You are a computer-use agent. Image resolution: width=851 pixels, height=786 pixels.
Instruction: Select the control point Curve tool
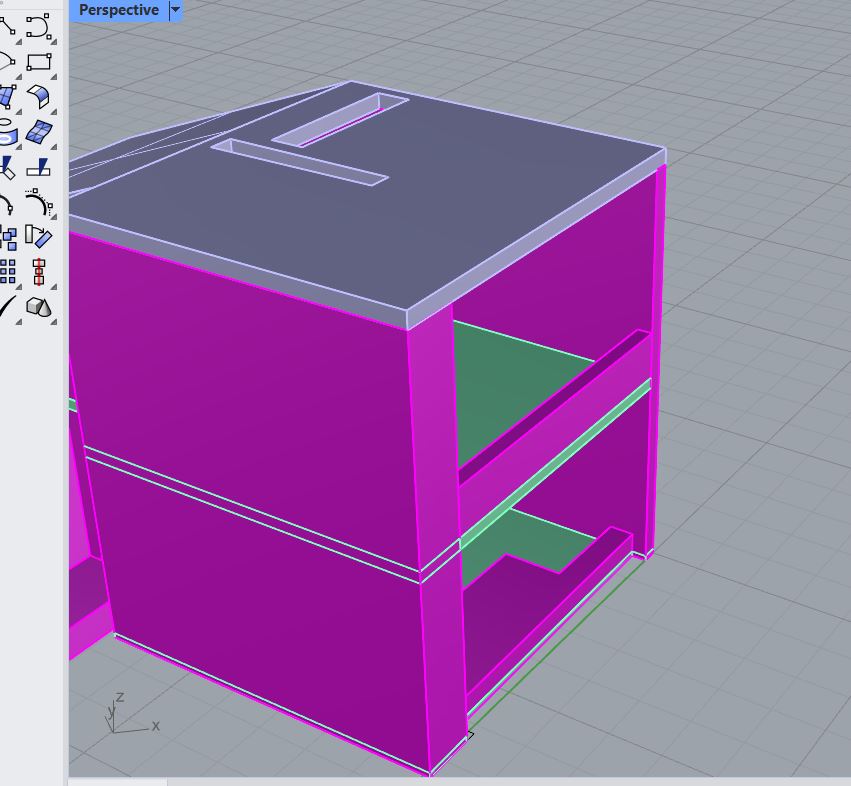click(x=39, y=27)
